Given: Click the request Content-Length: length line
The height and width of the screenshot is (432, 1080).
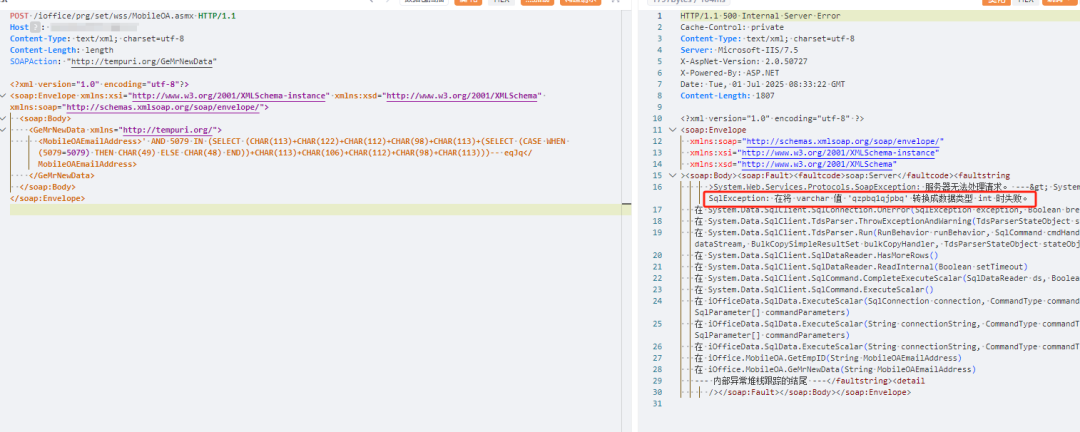Looking at the screenshot, I should (x=62, y=50).
